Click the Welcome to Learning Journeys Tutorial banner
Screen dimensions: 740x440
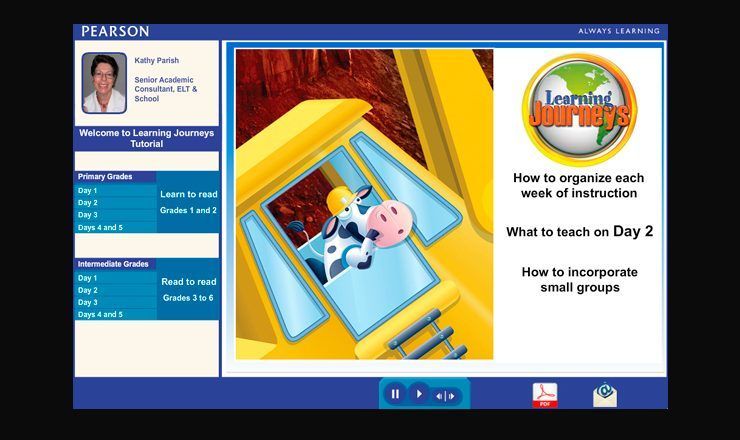[x=147, y=138]
